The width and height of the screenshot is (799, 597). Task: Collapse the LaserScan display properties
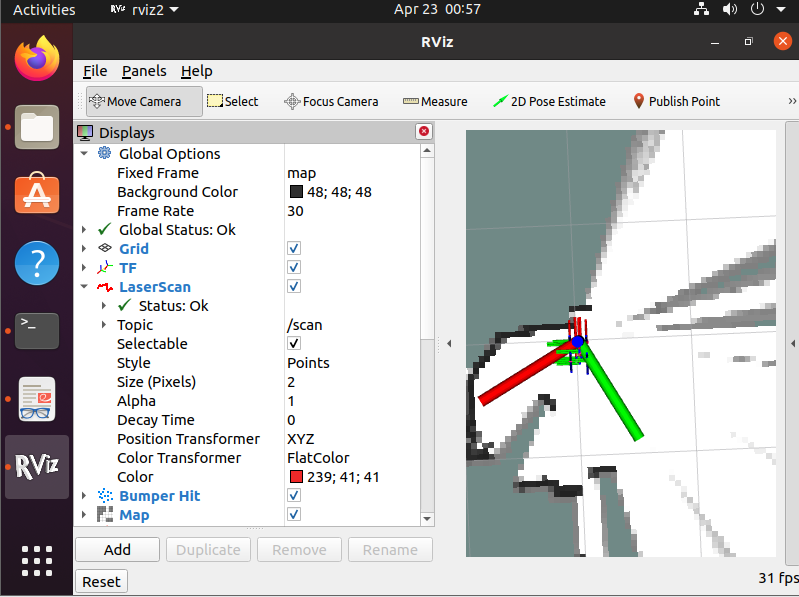85,286
